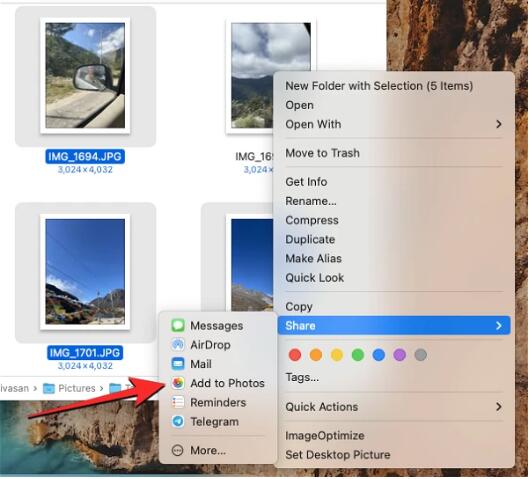Click the Telegram icon
The height and width of the screenshot is (479, 529).
178,422
